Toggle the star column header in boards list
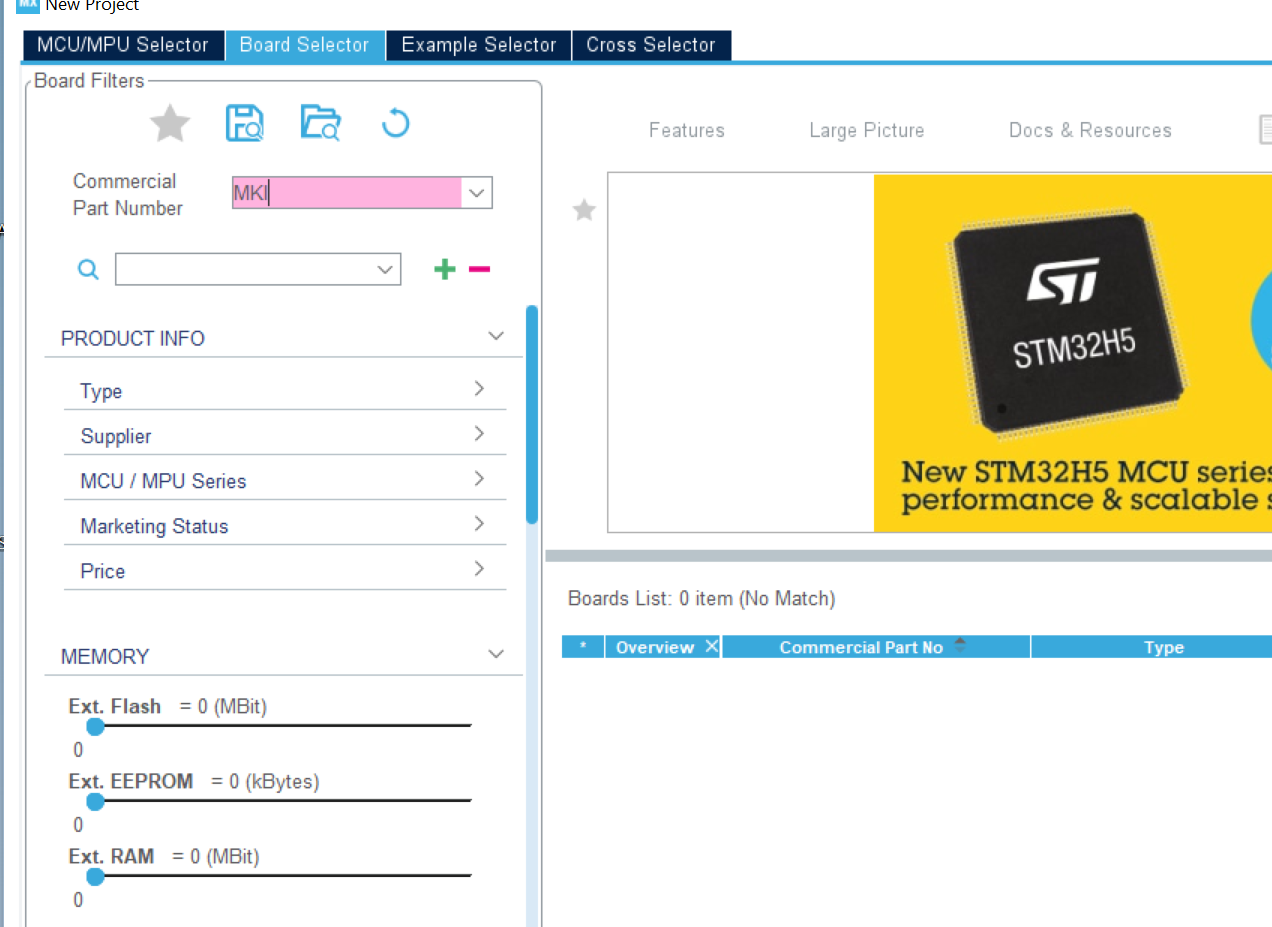The height and width of the screenshot is (927, 1272). tap(583, 646)
